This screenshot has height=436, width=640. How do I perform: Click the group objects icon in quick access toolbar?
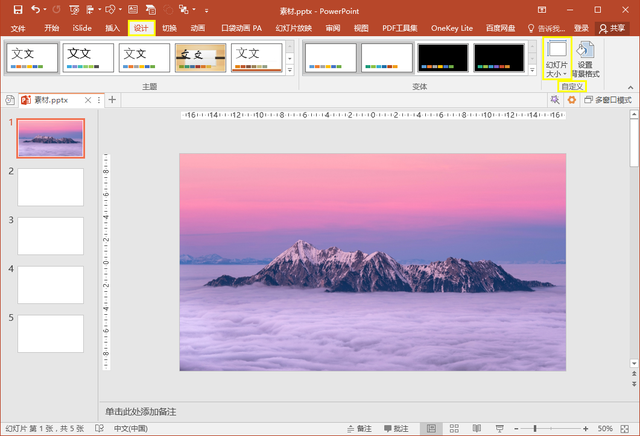pyautogui.click(x=184, y=10)
